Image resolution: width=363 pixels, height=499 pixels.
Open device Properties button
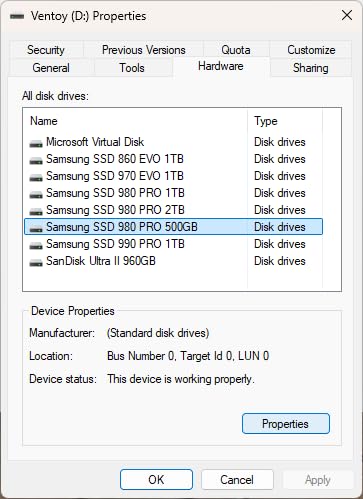286,424
